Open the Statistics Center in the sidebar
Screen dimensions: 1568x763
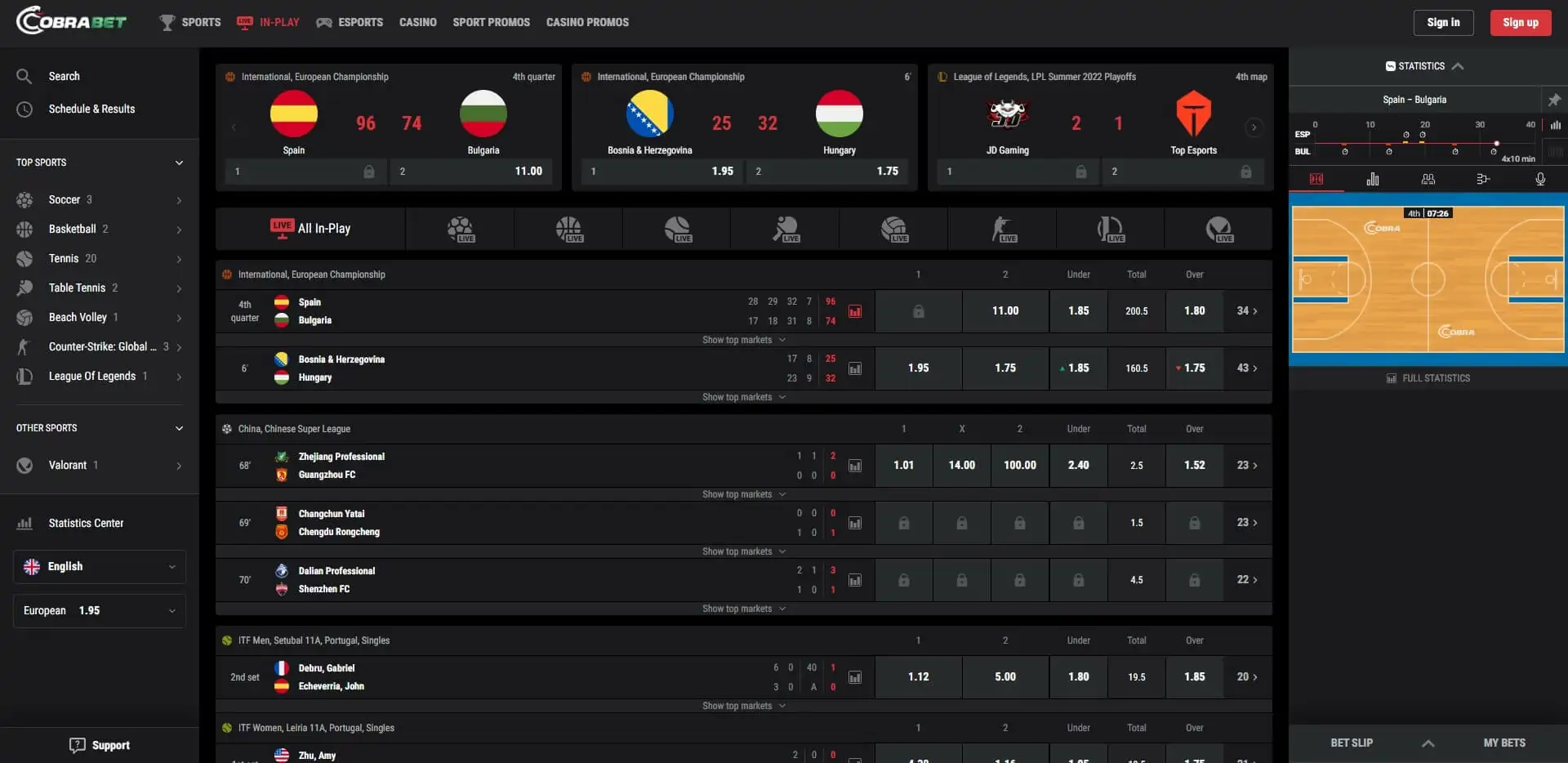pos(86,523)
